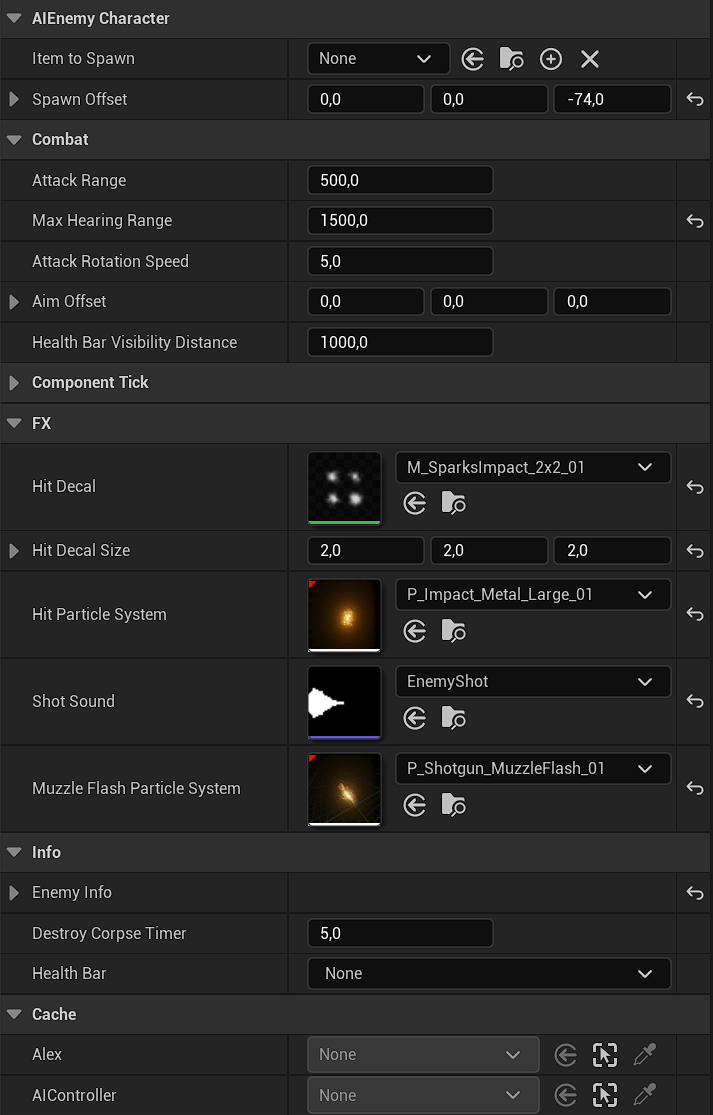The width and height of the screenshot is (713, 1115).
Task: Reset Enemy Info to default
Action: (x=695, y=893)
